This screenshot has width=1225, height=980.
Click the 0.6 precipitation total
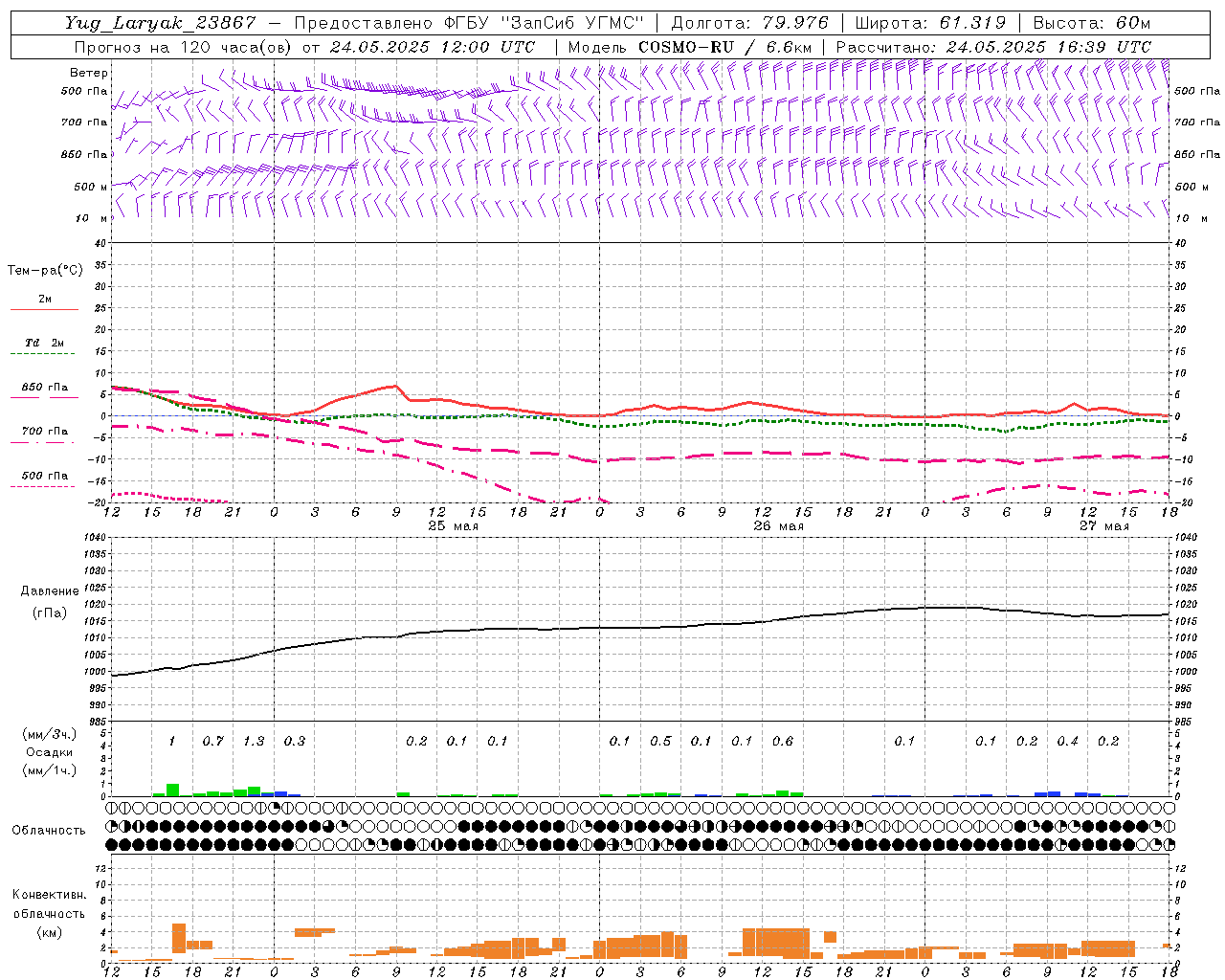click(782, 742)
